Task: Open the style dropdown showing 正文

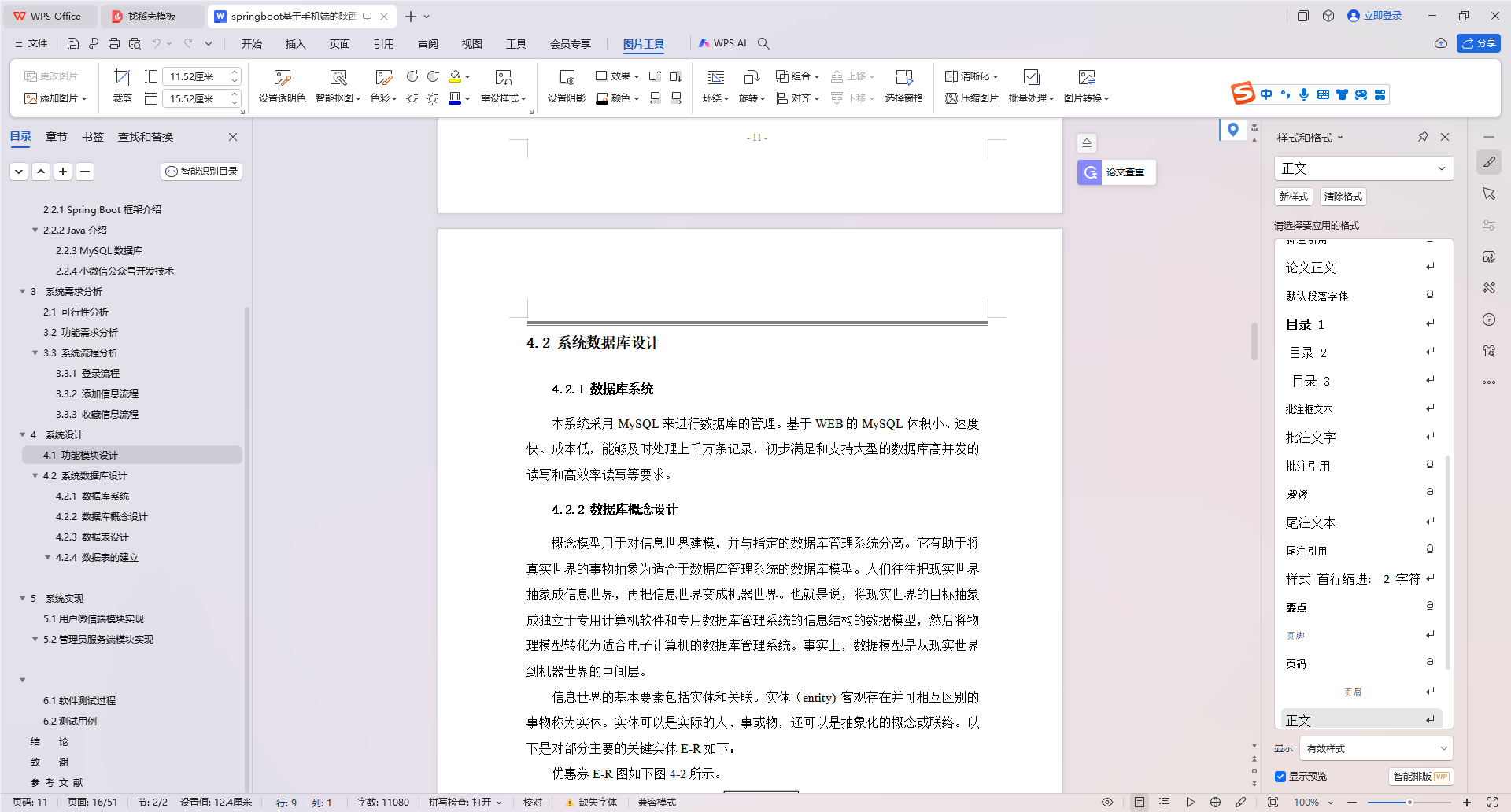Action: 1363,168
